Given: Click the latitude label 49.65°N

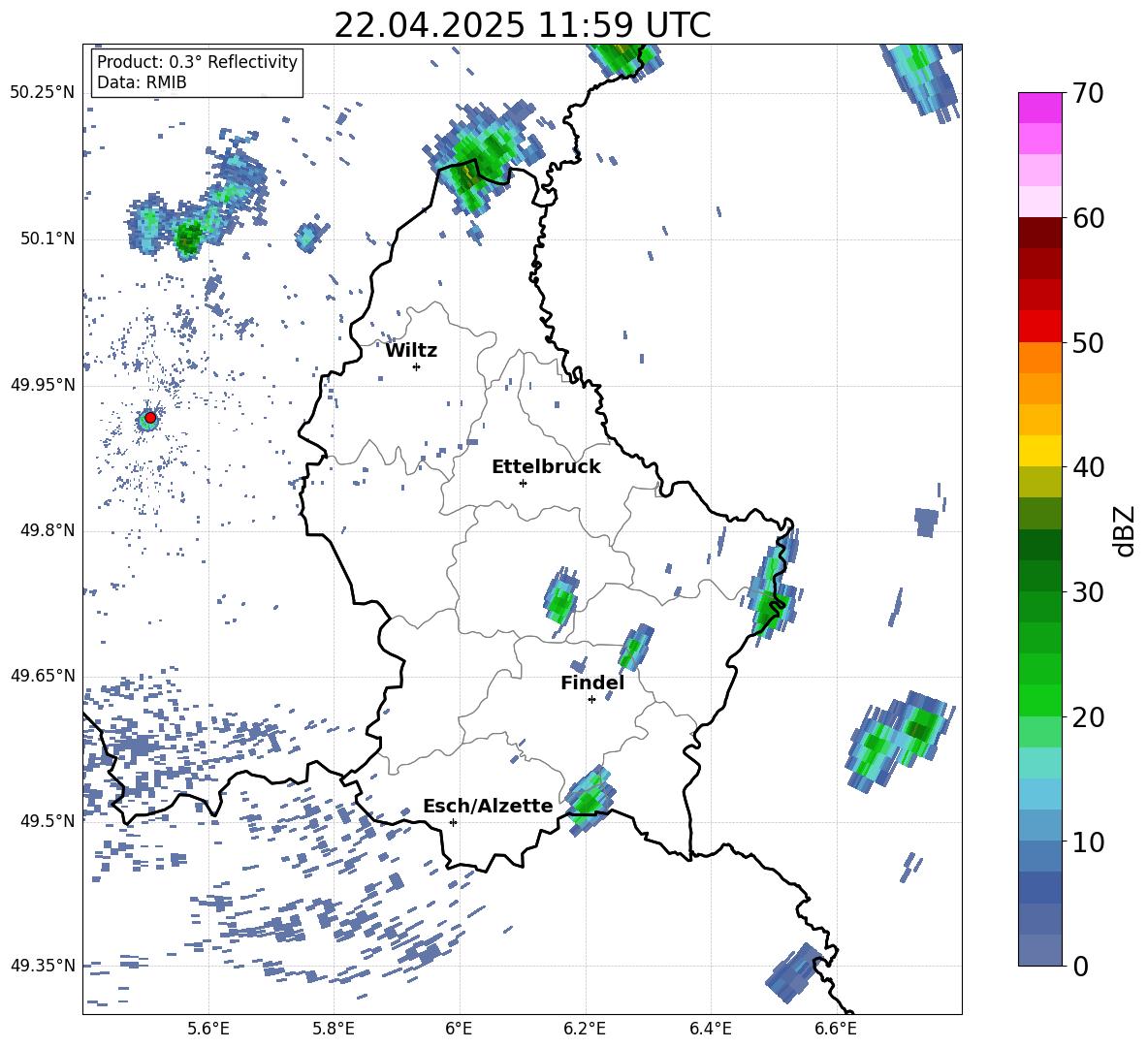Looking at the screenshot, I should point(44,675).
